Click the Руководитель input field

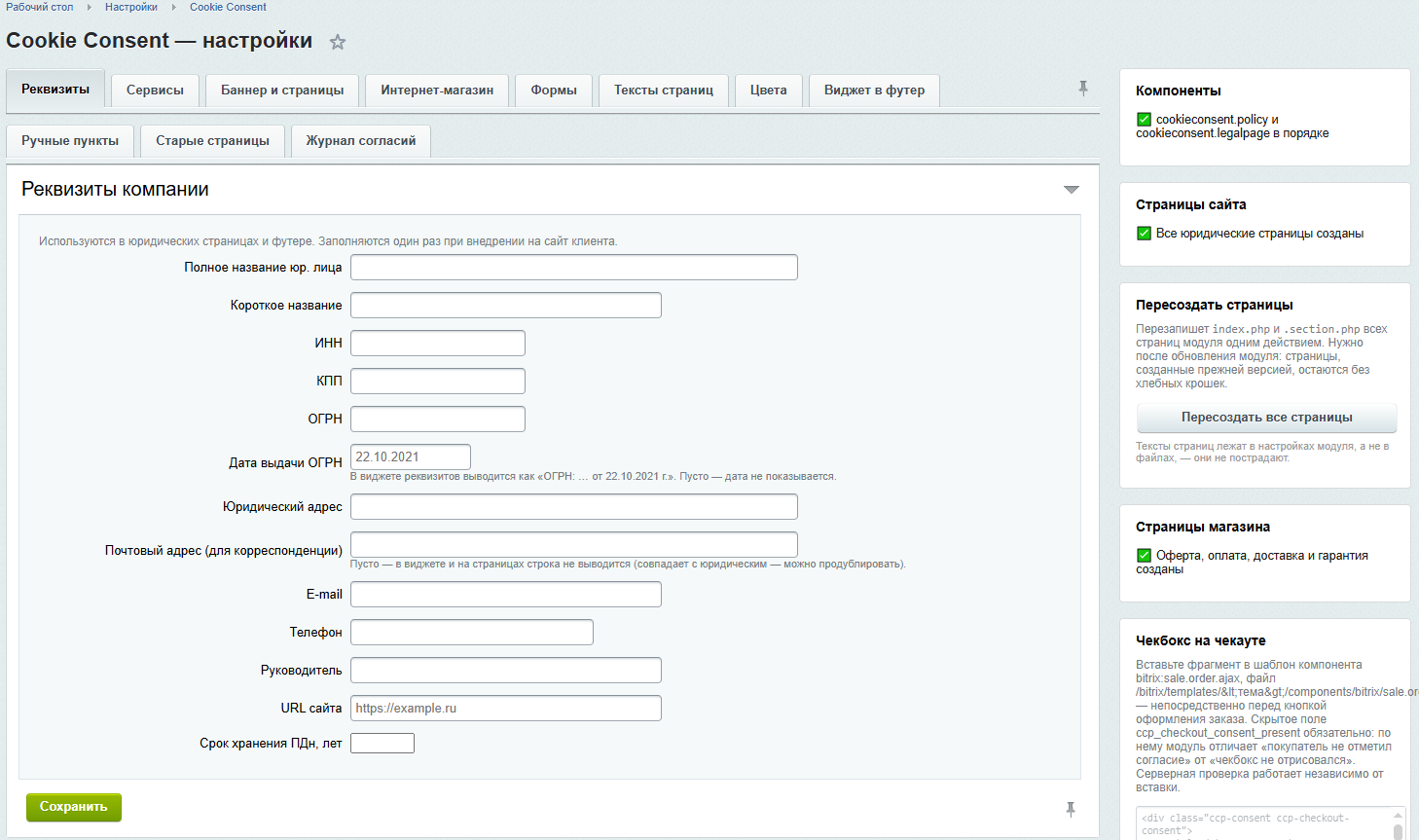[506, 671]
